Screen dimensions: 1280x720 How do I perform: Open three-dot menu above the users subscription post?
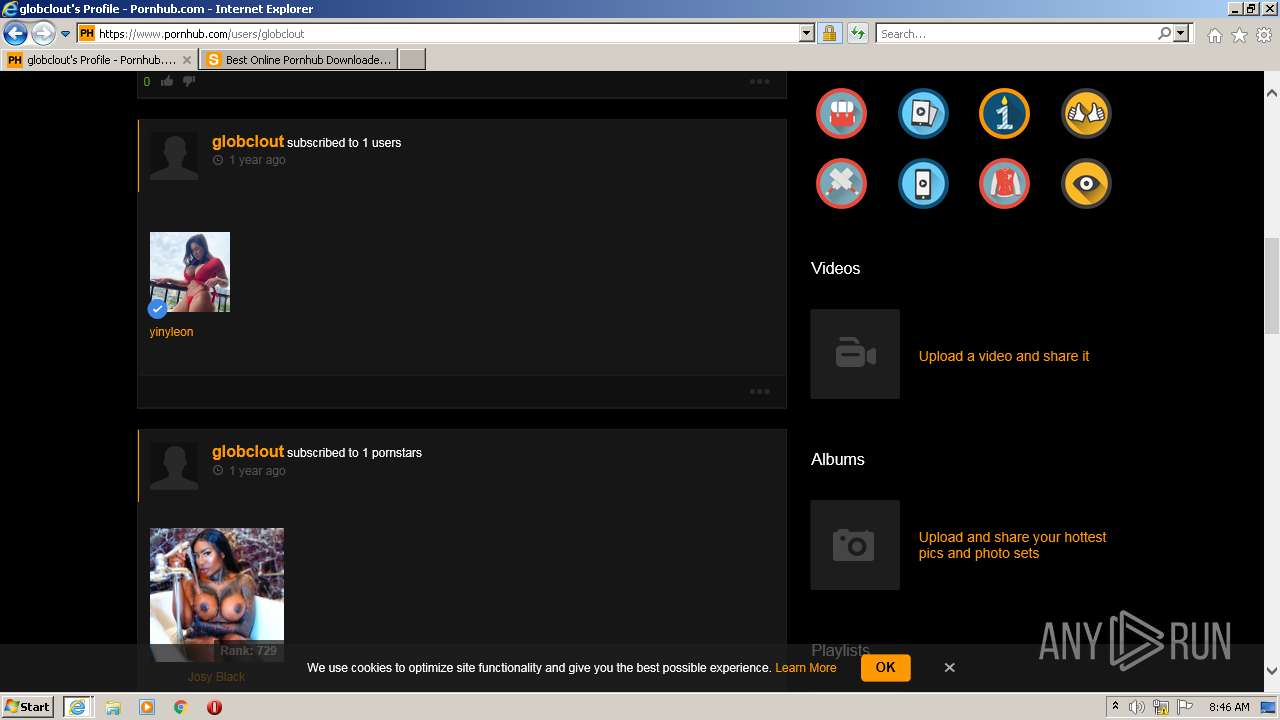pos(760,81)
